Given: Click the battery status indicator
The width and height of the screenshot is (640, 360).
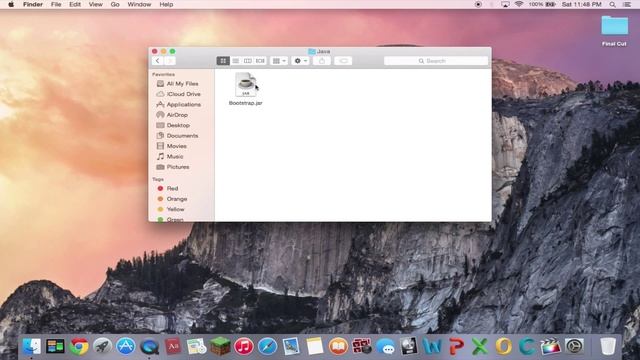Looking at the screenshot, I should [542, 4].
